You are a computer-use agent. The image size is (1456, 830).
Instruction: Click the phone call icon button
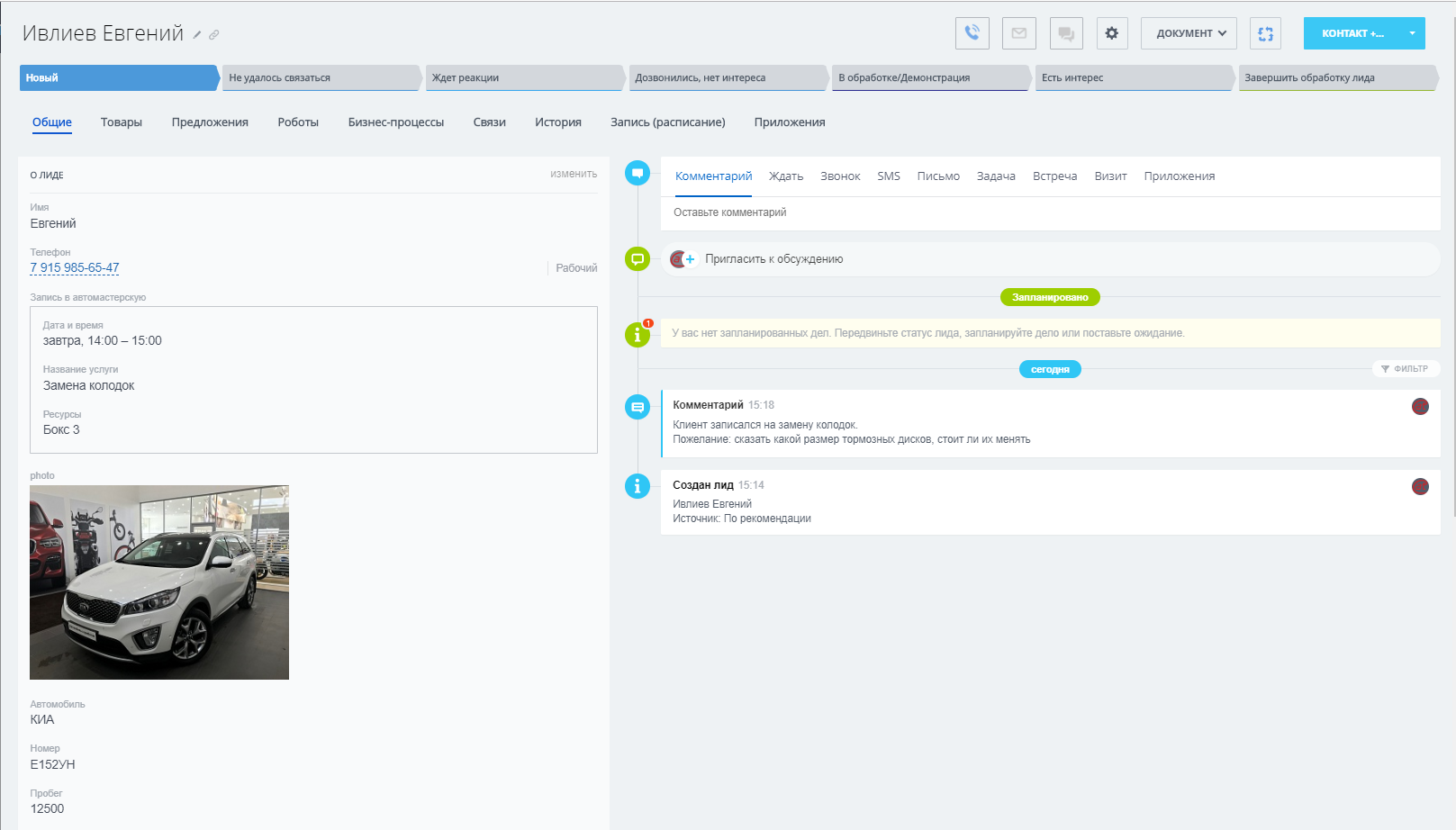972,33
